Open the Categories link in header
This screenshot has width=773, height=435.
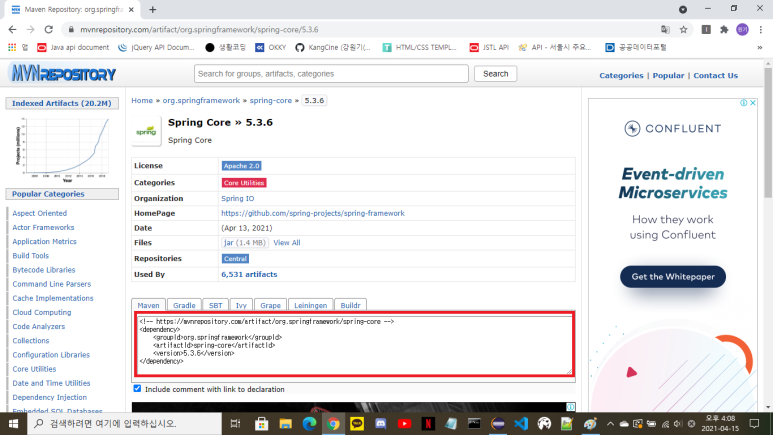(x=621, y=75)
